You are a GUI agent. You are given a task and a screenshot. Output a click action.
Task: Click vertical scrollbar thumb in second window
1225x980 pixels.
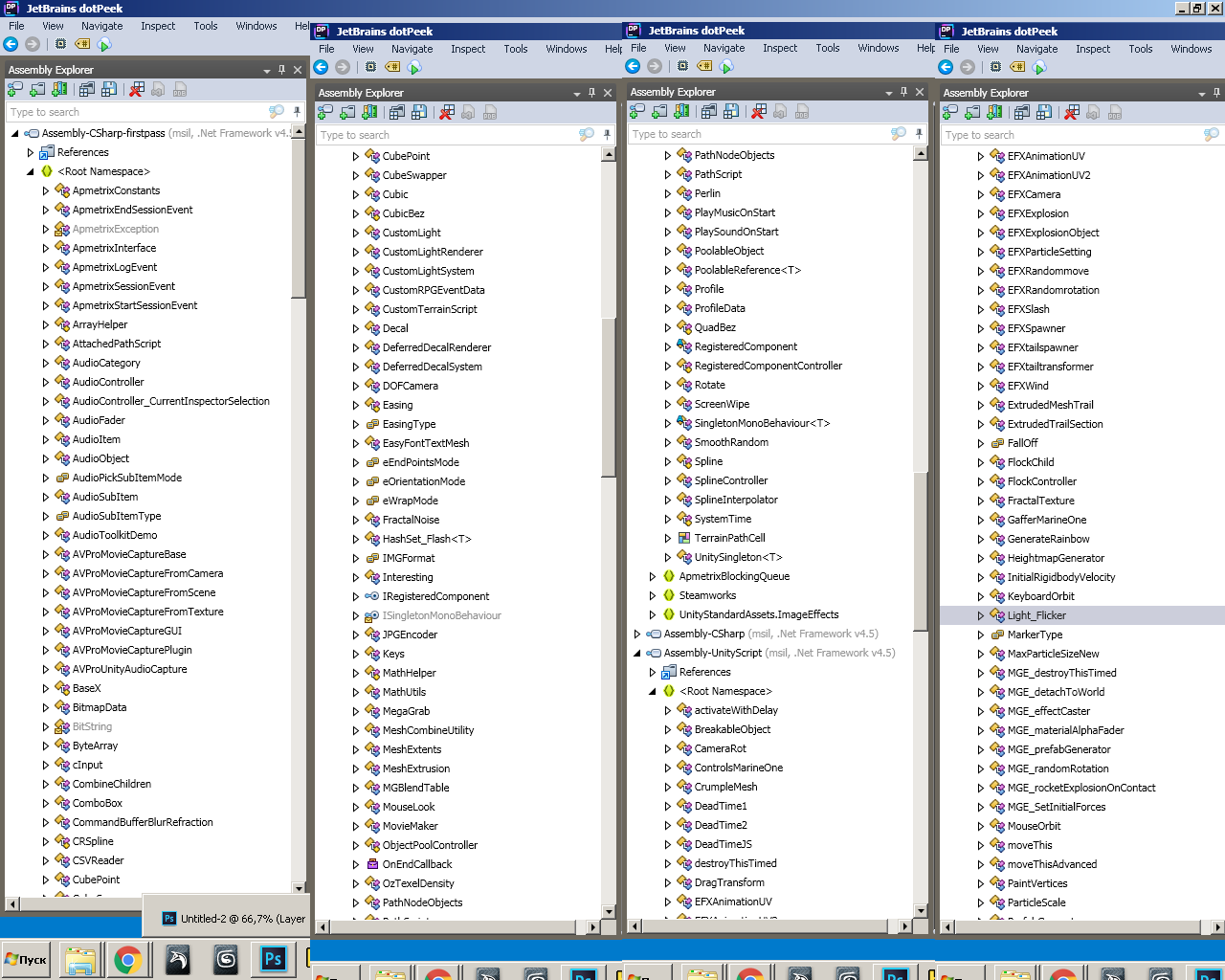point(609,396)
